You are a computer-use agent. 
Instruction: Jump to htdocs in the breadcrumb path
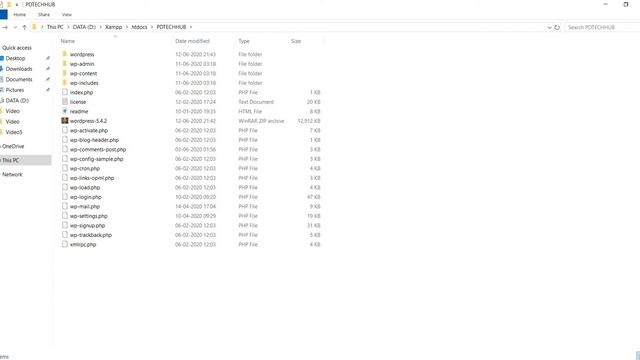click(x=139, y=27)
